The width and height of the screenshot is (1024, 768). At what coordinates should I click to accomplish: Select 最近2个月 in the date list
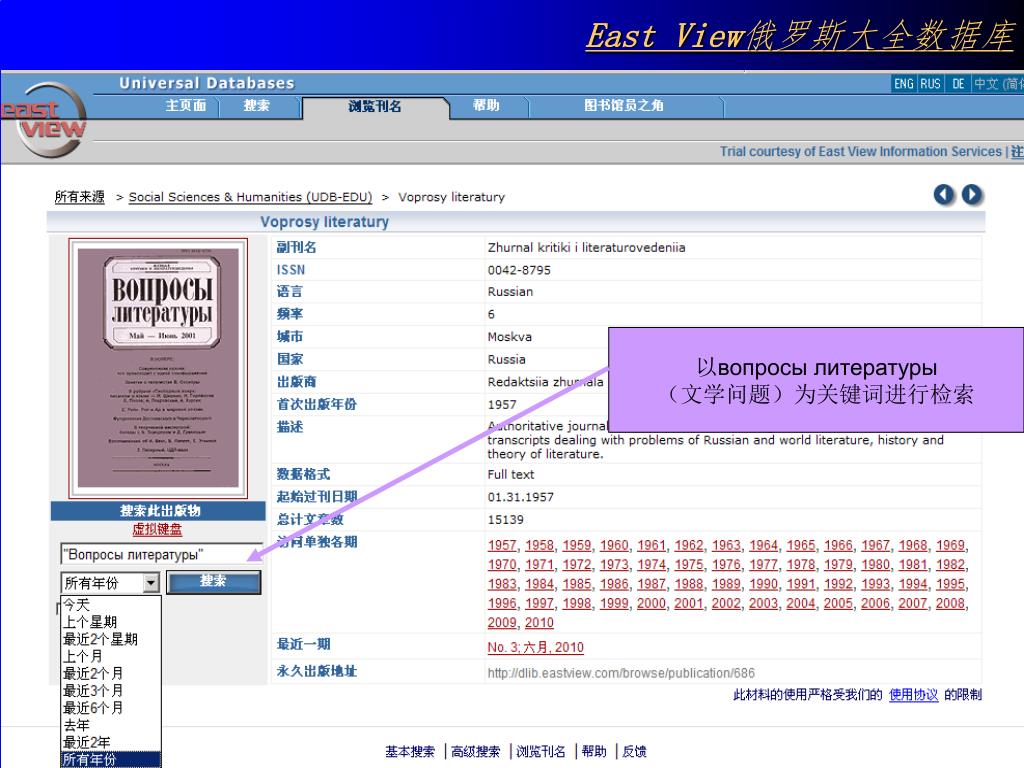(x=93, y=673)
